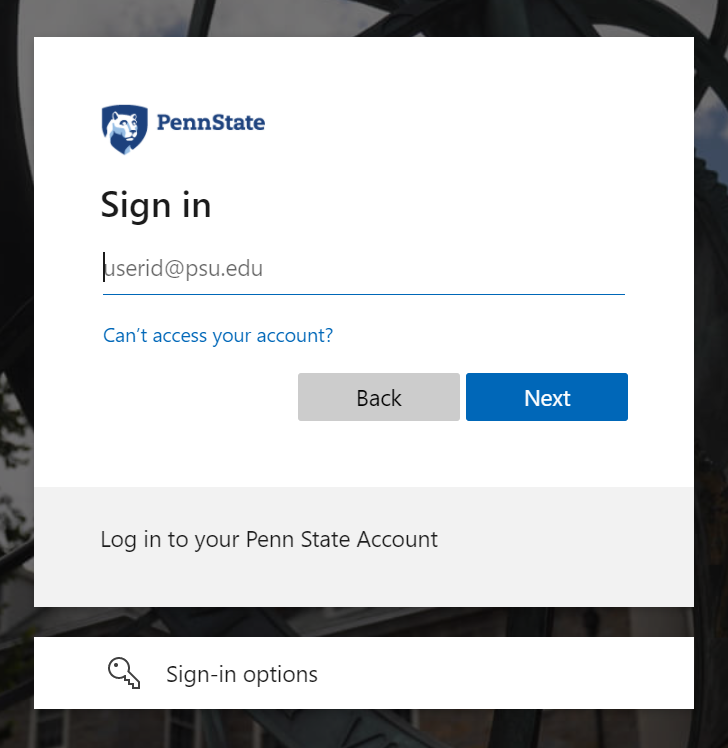Click the key icon near Sign-in options
Viewport: 728px width, 748px height.
coord(123,673)
